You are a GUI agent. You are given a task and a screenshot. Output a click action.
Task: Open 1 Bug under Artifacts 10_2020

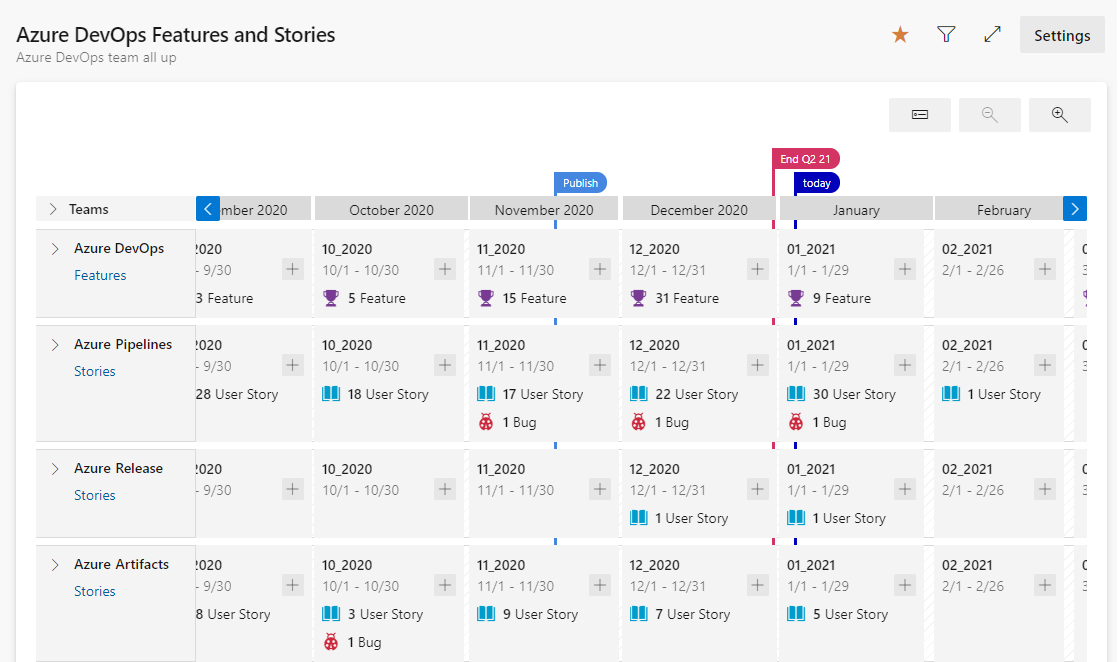[x=352, y=642]
